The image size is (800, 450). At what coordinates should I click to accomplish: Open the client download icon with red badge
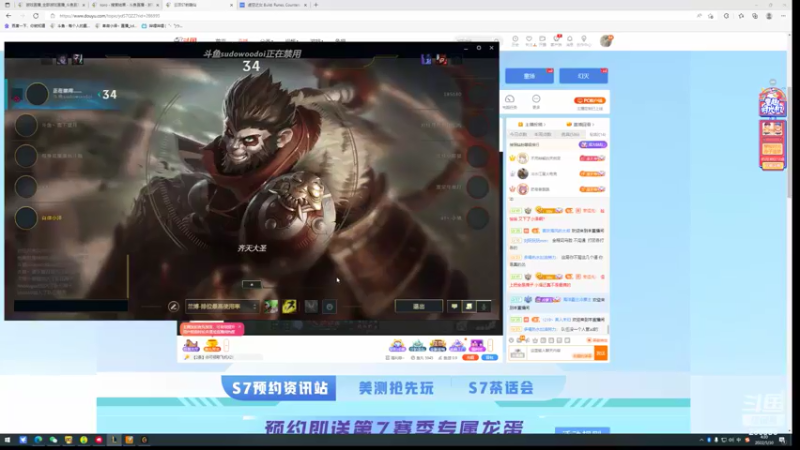point(556,40)
